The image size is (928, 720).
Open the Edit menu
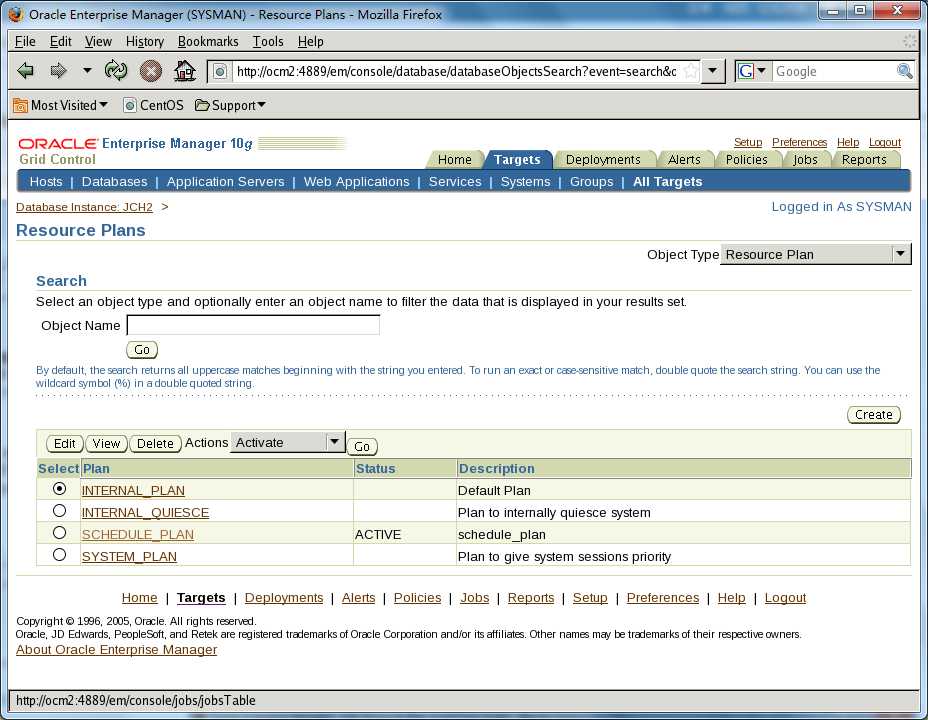click(x=60, y=41)
